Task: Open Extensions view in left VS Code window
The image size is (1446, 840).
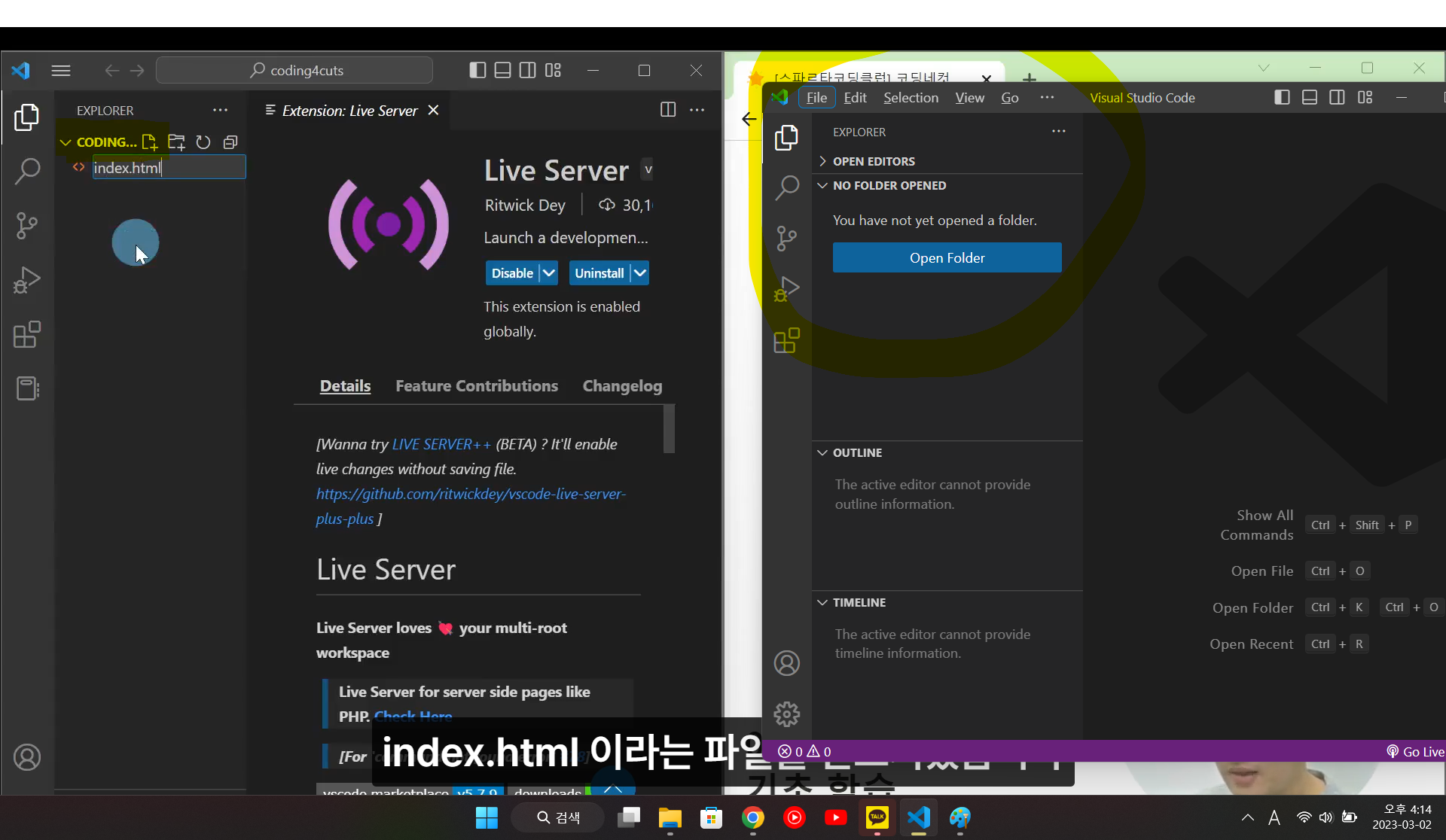Action: coord(27,334)
